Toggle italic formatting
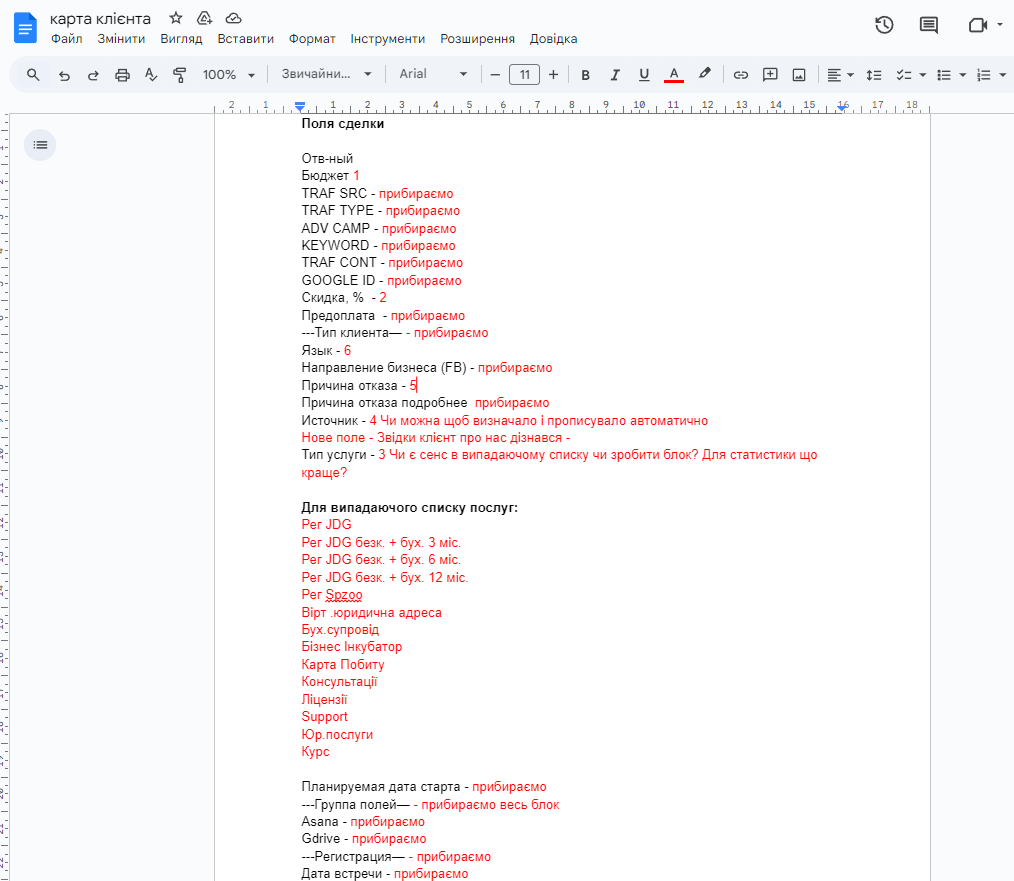 pos(615,75)
